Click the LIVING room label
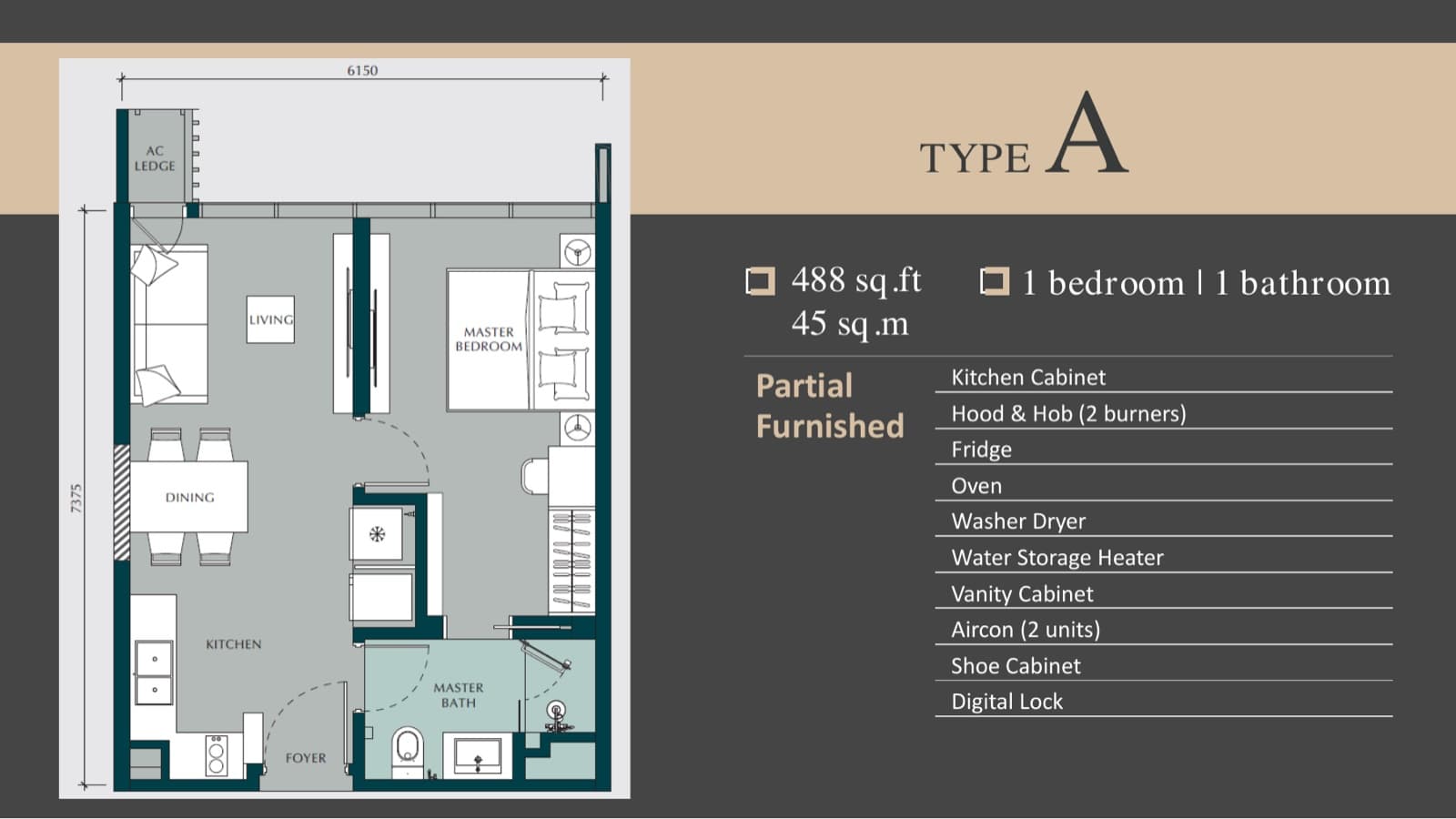Image resolution: width=1456 pixels, height=819 pixels. click(x=270, y=319)
